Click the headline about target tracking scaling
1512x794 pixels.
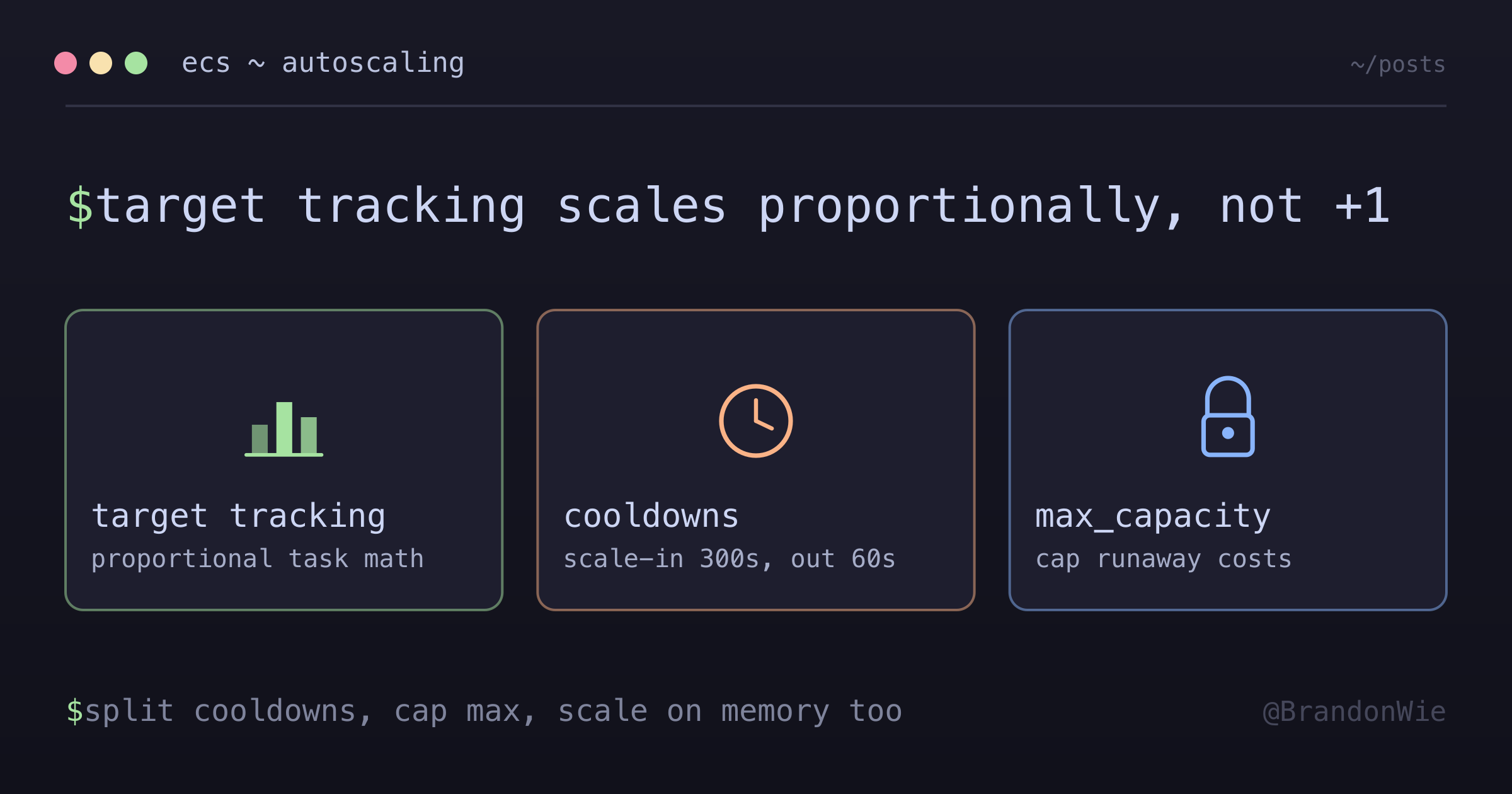click(x=729, y=207)
